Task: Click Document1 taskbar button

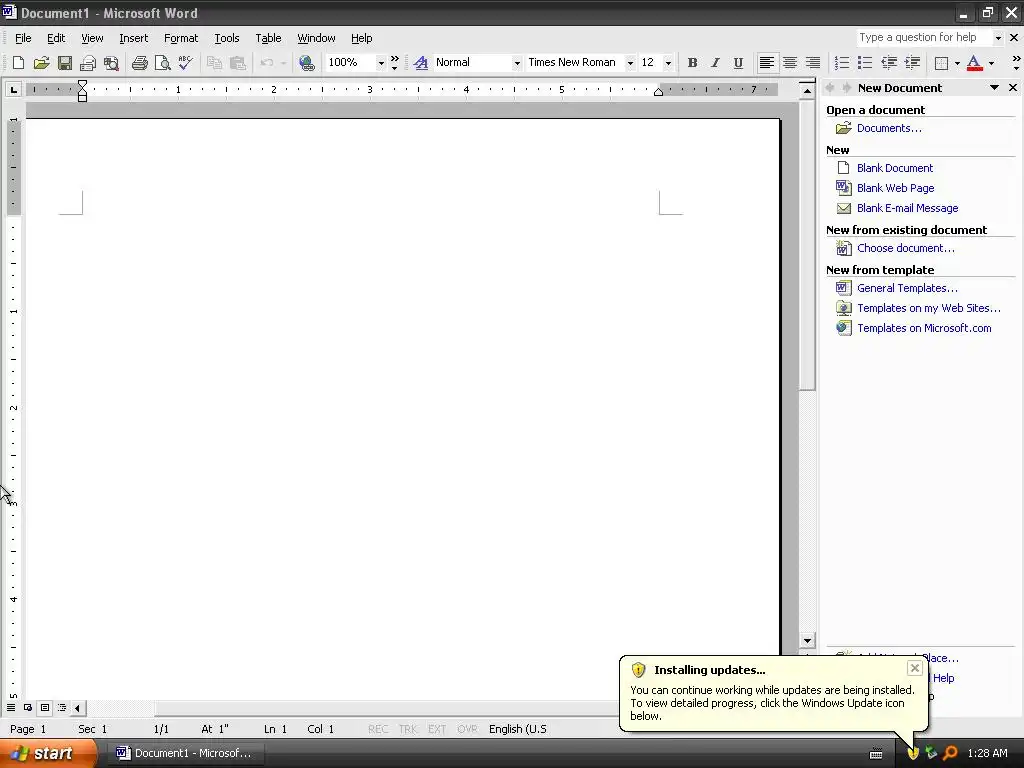Action: click(184, 753)
